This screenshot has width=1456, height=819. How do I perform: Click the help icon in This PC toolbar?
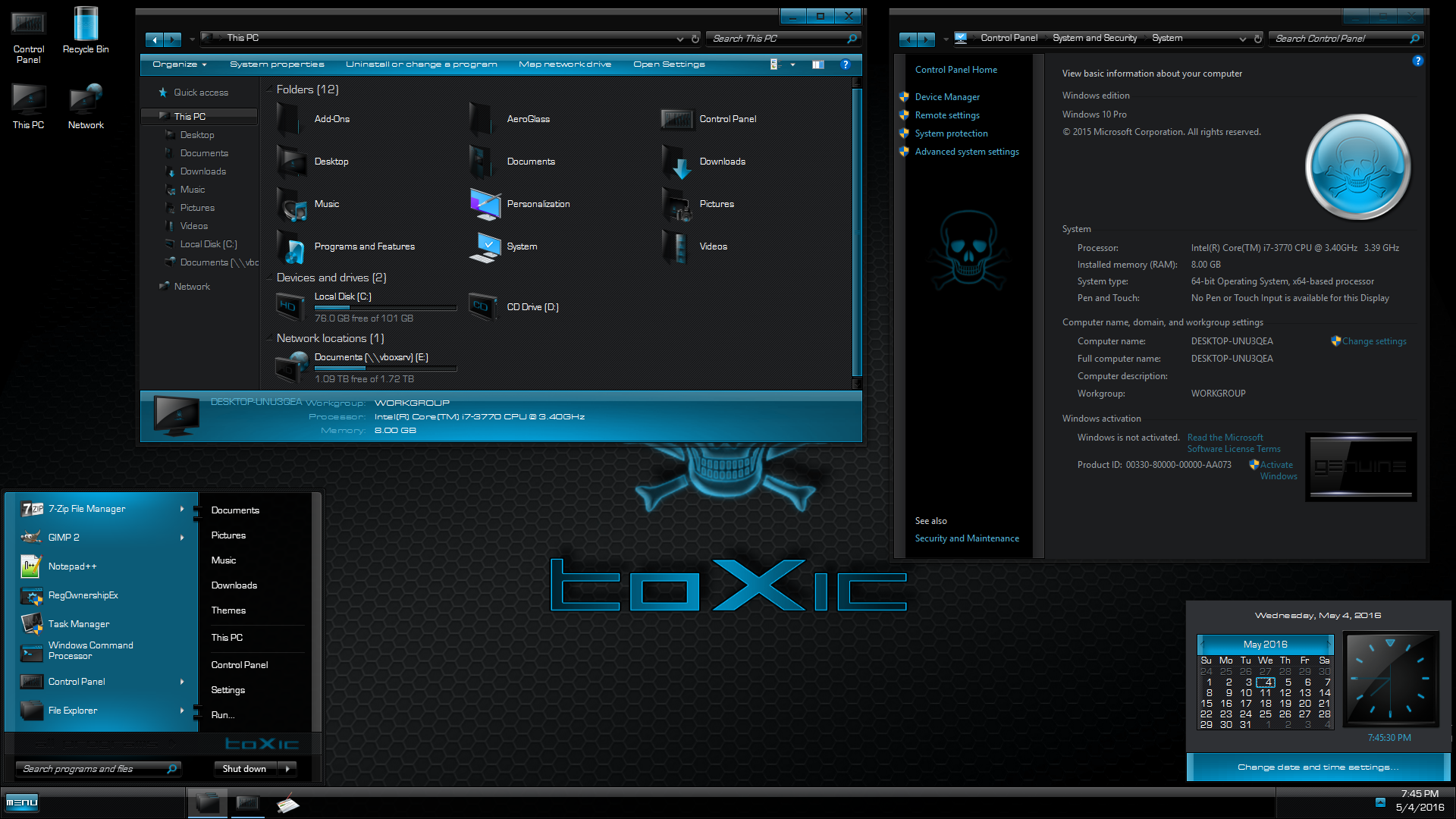click(x=846, y=64)
